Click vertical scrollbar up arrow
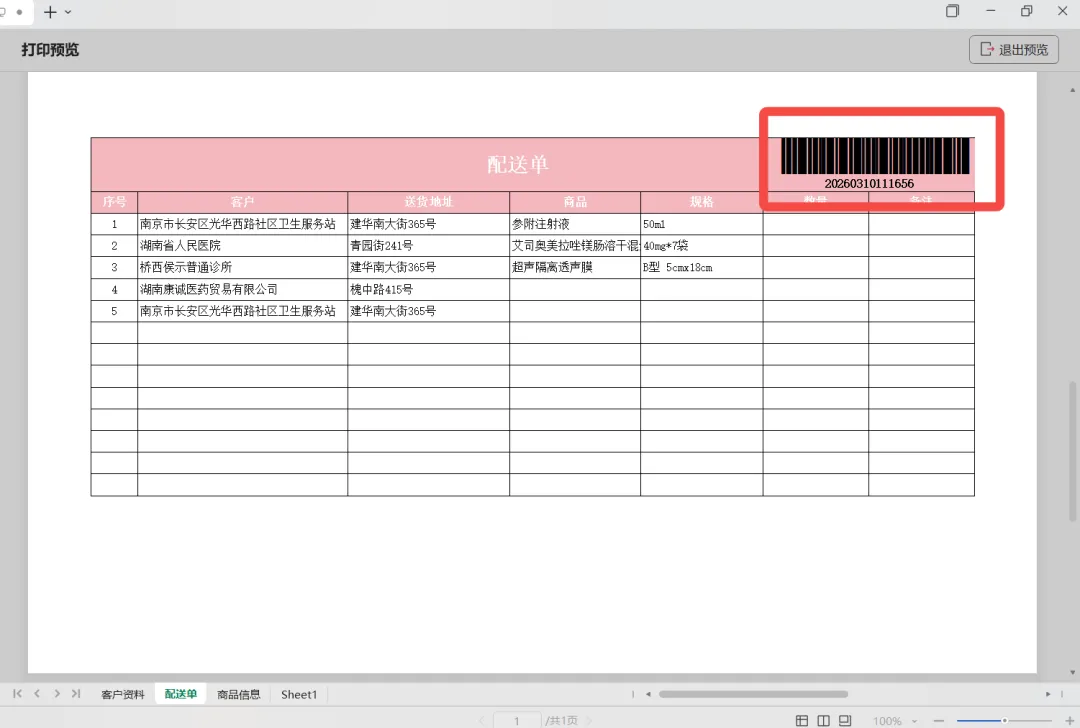Image resolution: width=1080 pixels, height=728 pixels. coord(1072,90)
